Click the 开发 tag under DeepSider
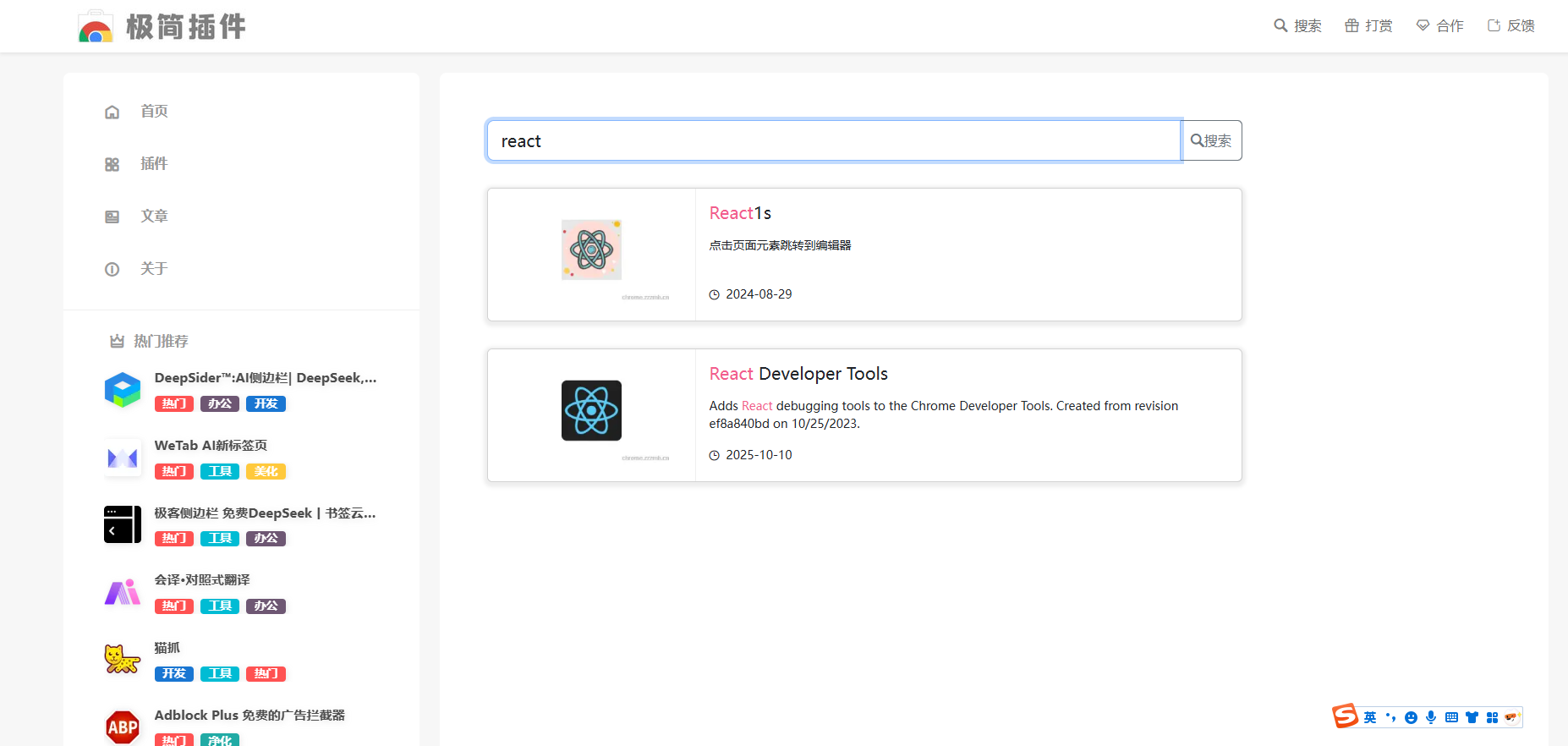Screen dimensions: 1568x746 click(x=266, y=403)
